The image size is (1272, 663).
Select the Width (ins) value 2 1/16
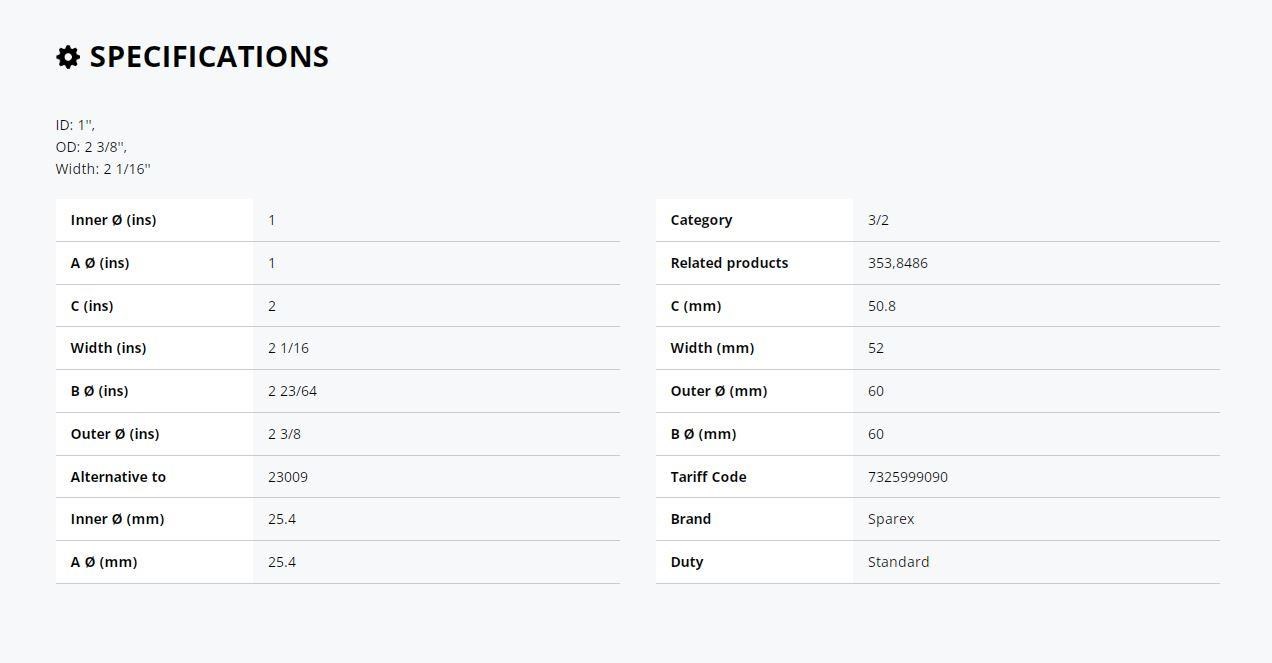click(x=289, y=348)
